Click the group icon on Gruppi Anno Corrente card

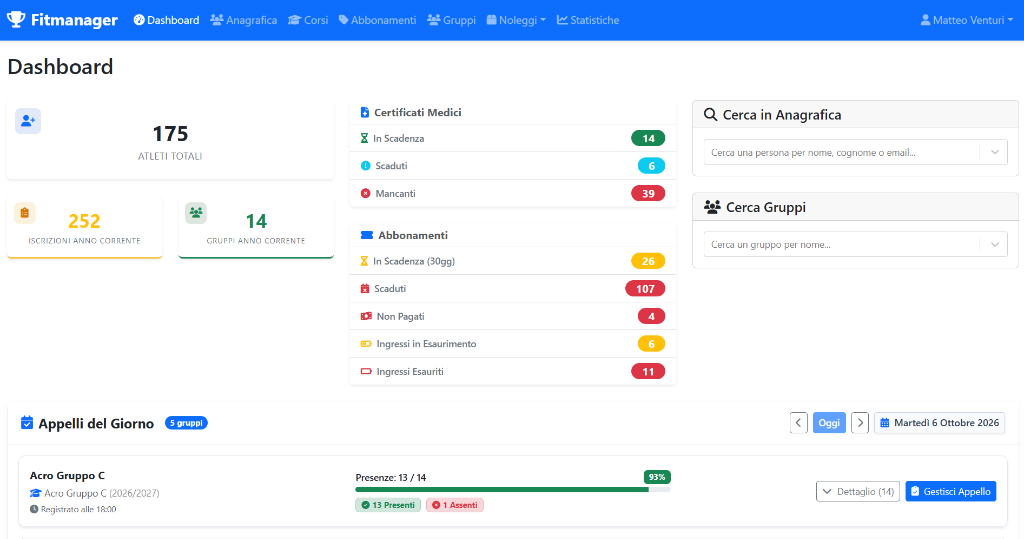[196, 213]
